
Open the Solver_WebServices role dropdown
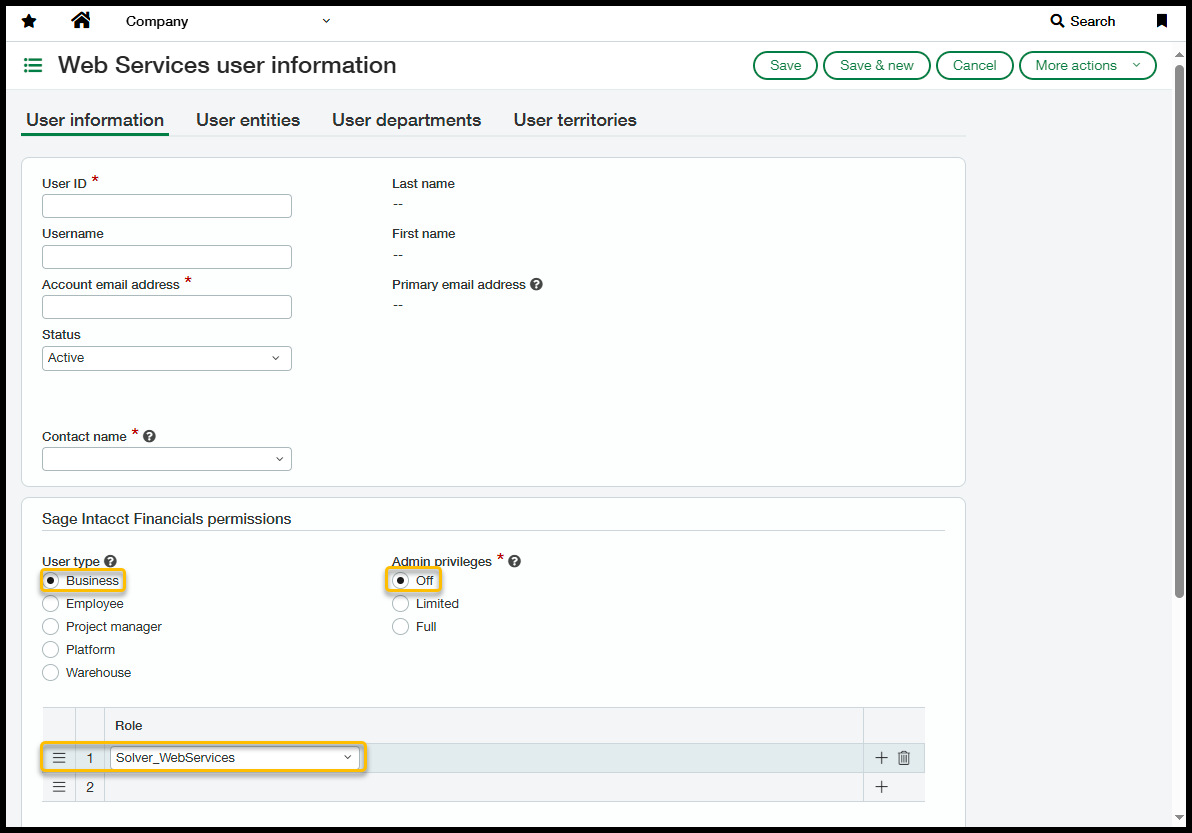coord(235,758)
